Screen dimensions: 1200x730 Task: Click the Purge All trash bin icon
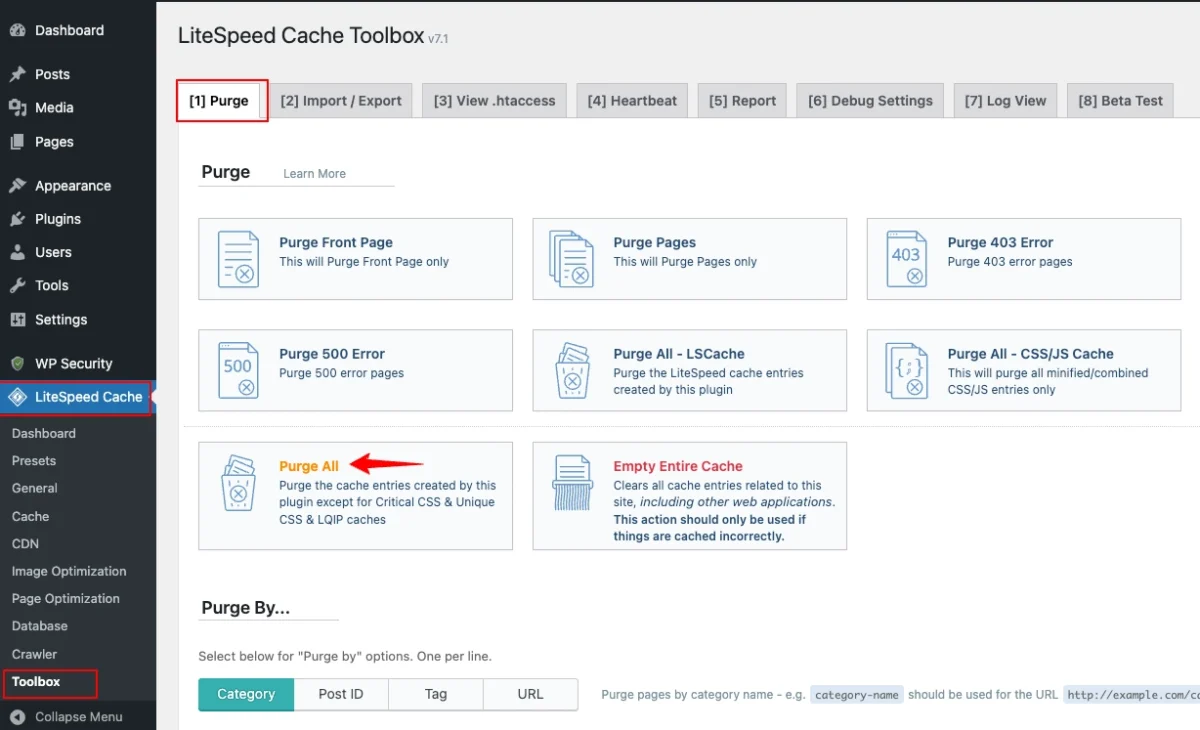pos(238,483)
